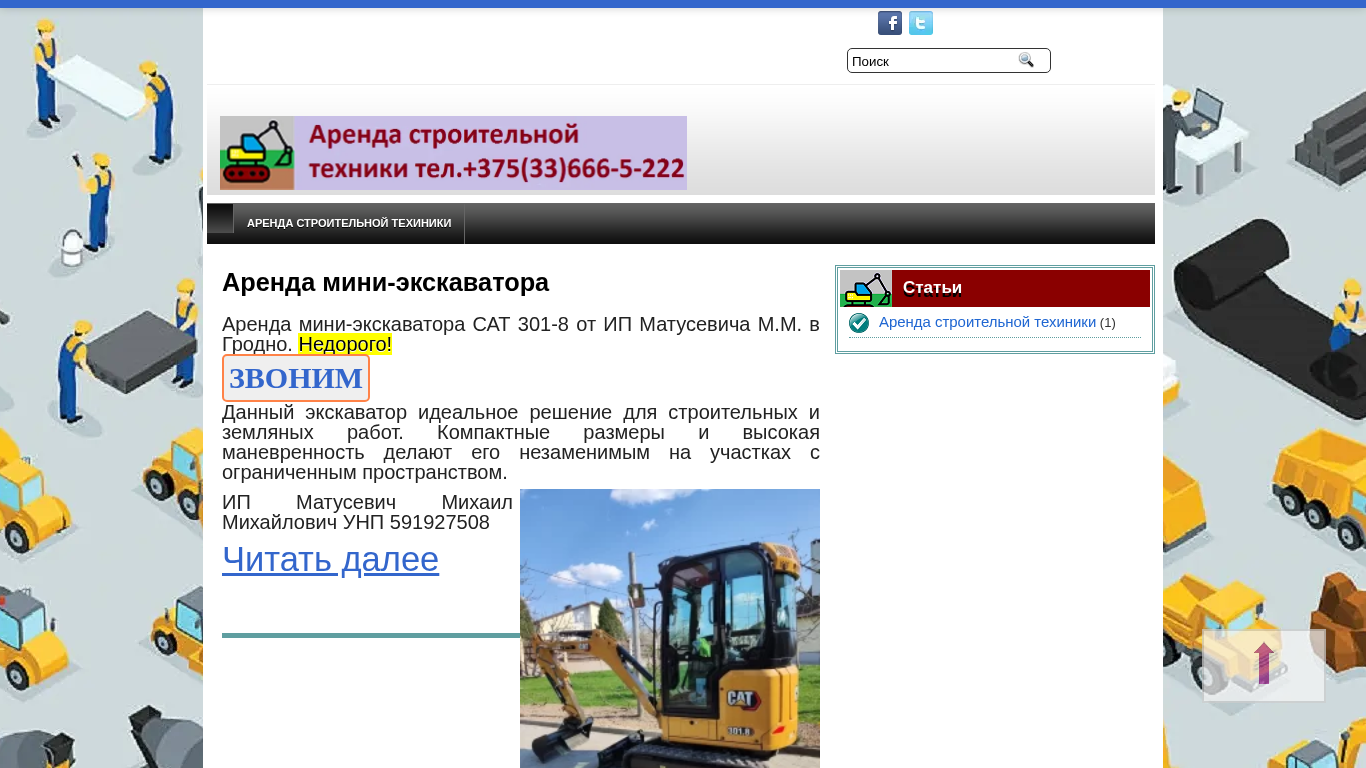Click the excavator icon beside Статьи

pyautogui.click(x=866, y=289)
